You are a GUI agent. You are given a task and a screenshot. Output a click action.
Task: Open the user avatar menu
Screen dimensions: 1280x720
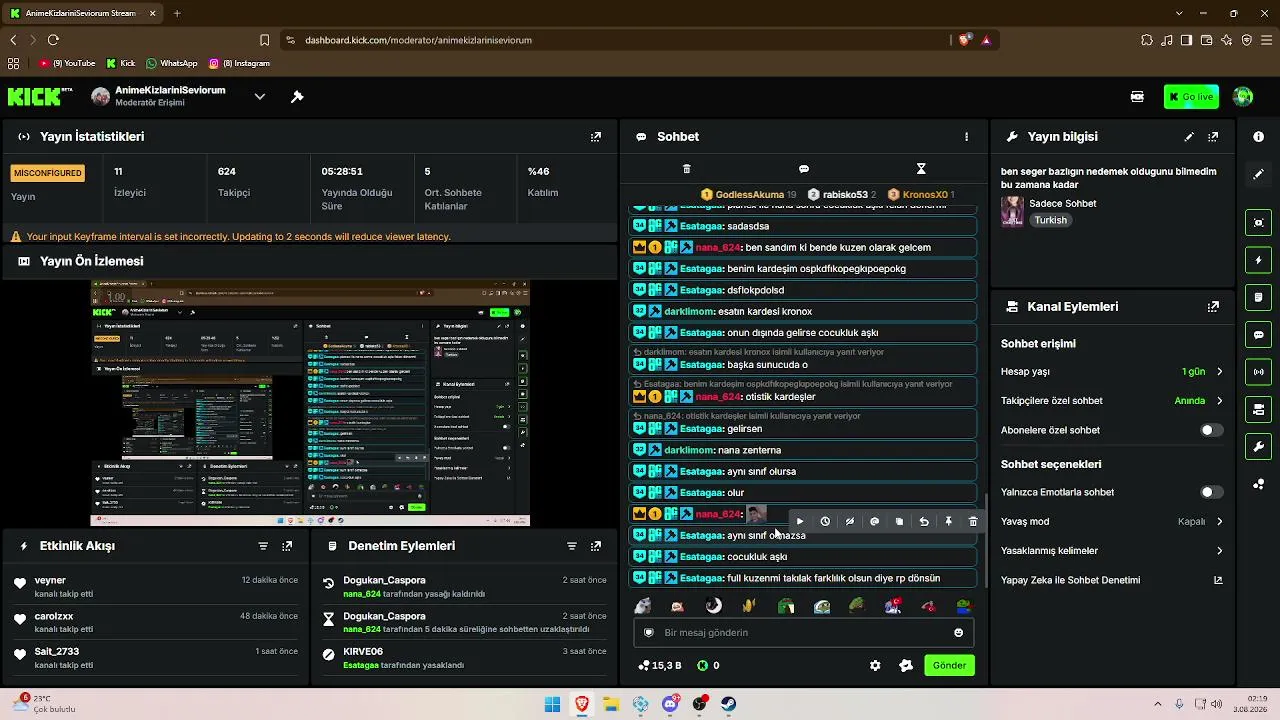pos(1243,97)
